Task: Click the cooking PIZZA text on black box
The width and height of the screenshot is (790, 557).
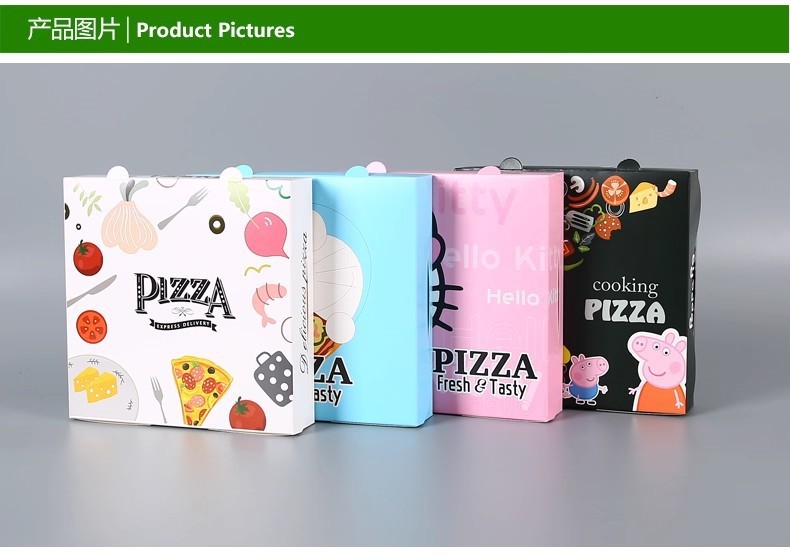Action: pos(625,300)
